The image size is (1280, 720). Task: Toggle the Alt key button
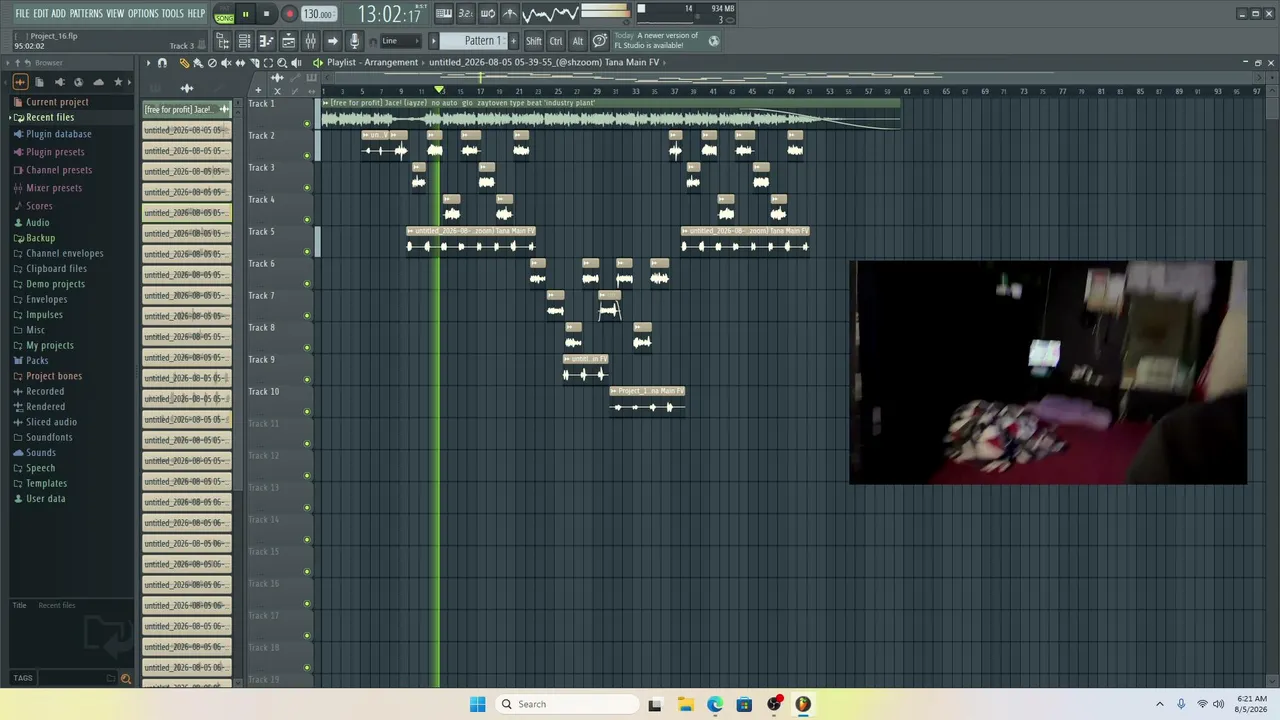pos(578,41)
